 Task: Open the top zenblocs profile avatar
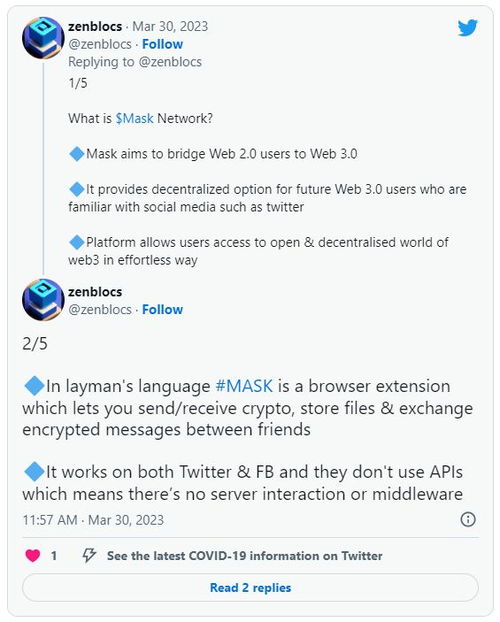[x=43, y=38]
